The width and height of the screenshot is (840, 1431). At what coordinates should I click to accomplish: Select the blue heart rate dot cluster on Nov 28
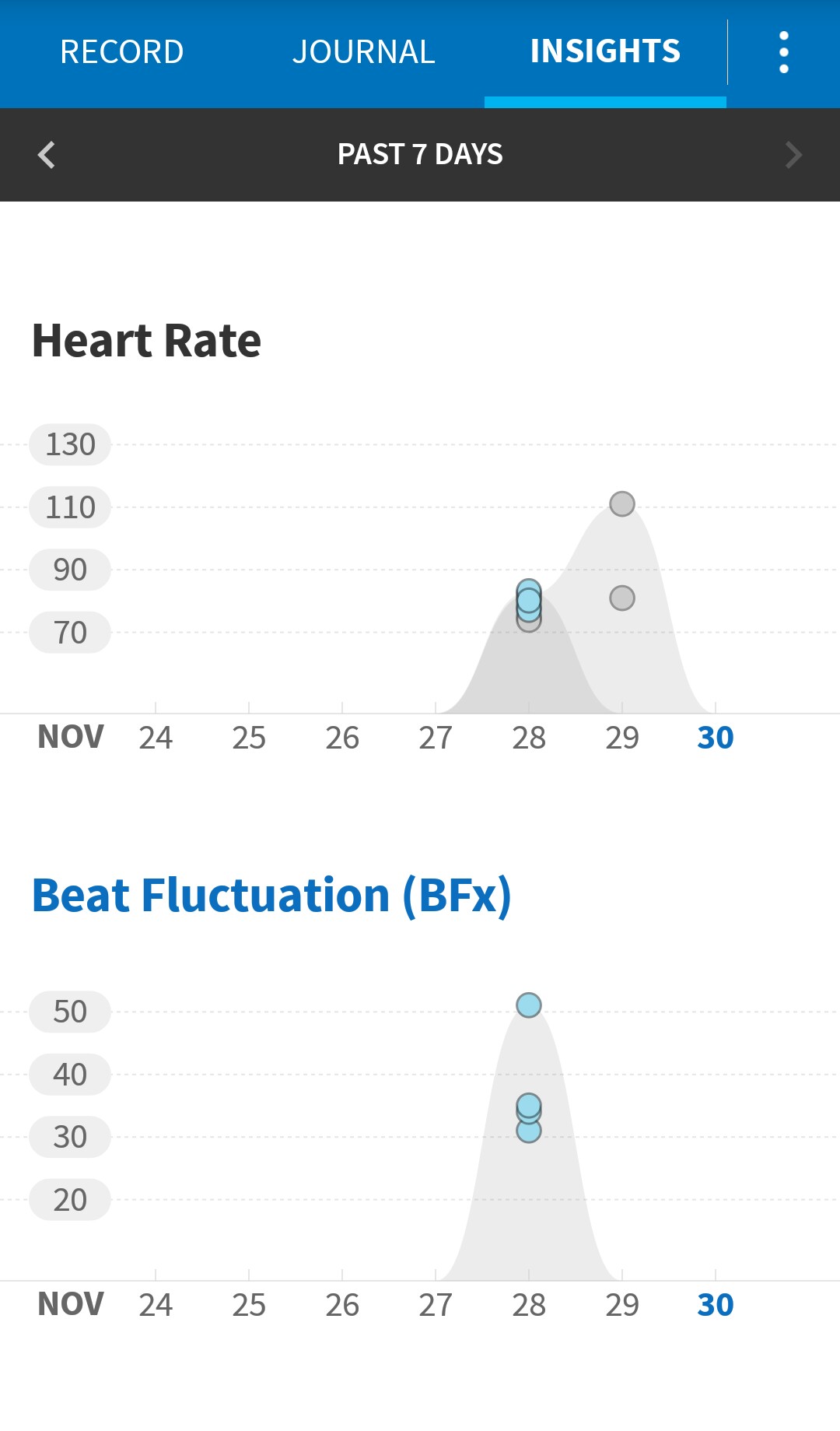pos(528,601)
